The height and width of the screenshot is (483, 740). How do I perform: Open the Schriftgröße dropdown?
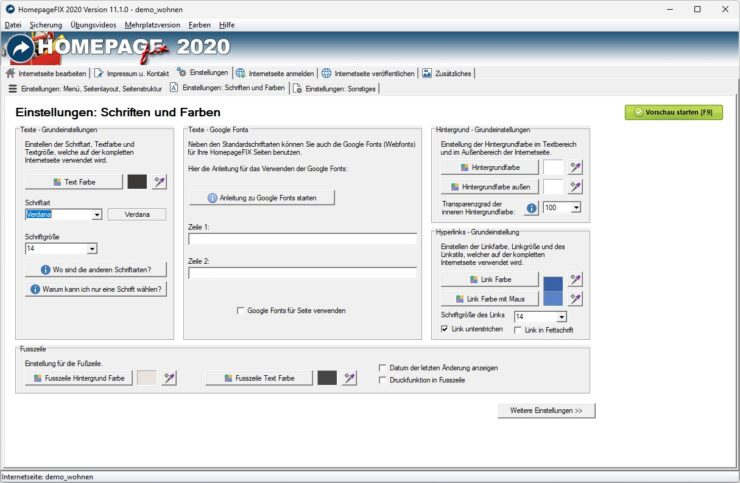(x=92, y=249)
